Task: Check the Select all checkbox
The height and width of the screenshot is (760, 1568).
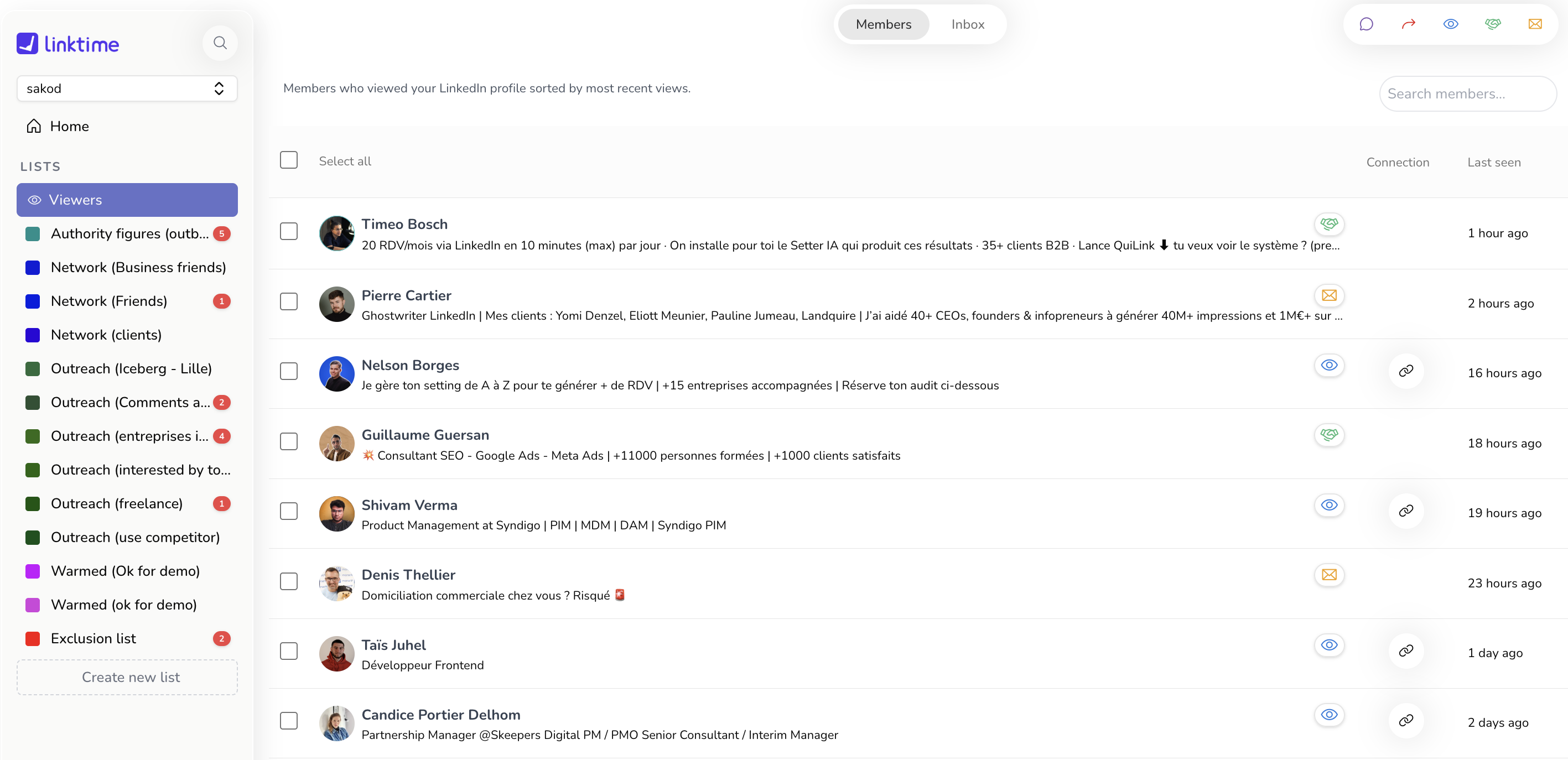Action: [288, 160]
